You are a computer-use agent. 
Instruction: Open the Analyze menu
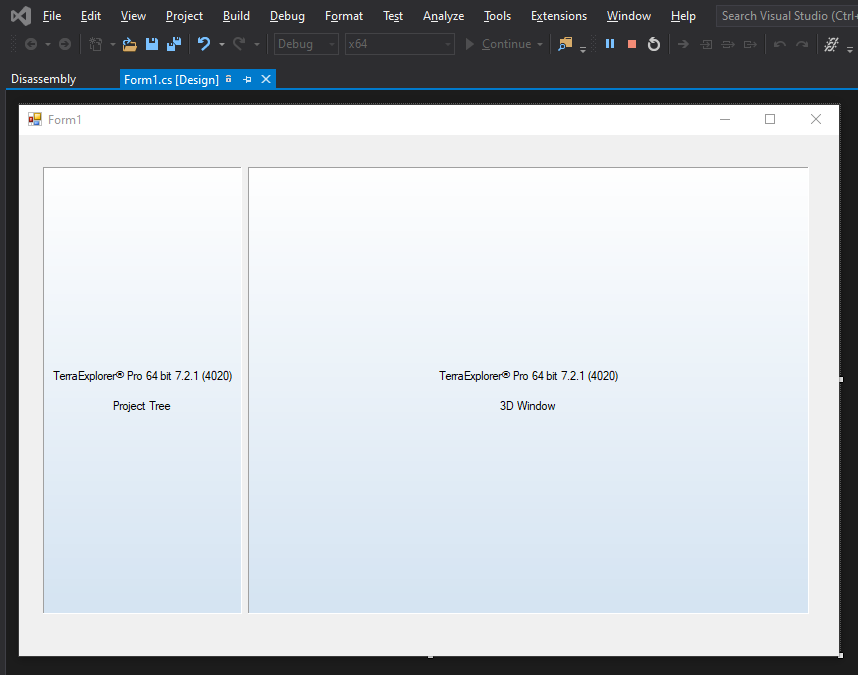coord(443,16)
